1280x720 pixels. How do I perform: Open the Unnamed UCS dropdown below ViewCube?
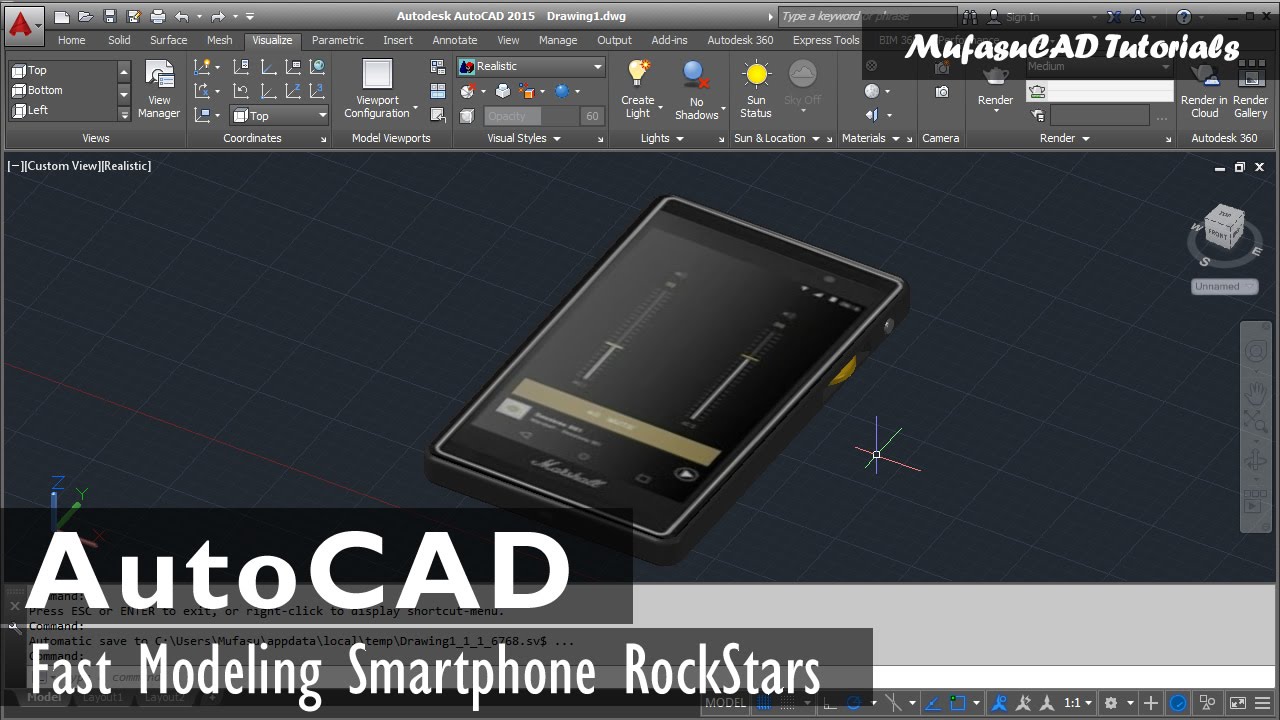(x=1224, y=286)
